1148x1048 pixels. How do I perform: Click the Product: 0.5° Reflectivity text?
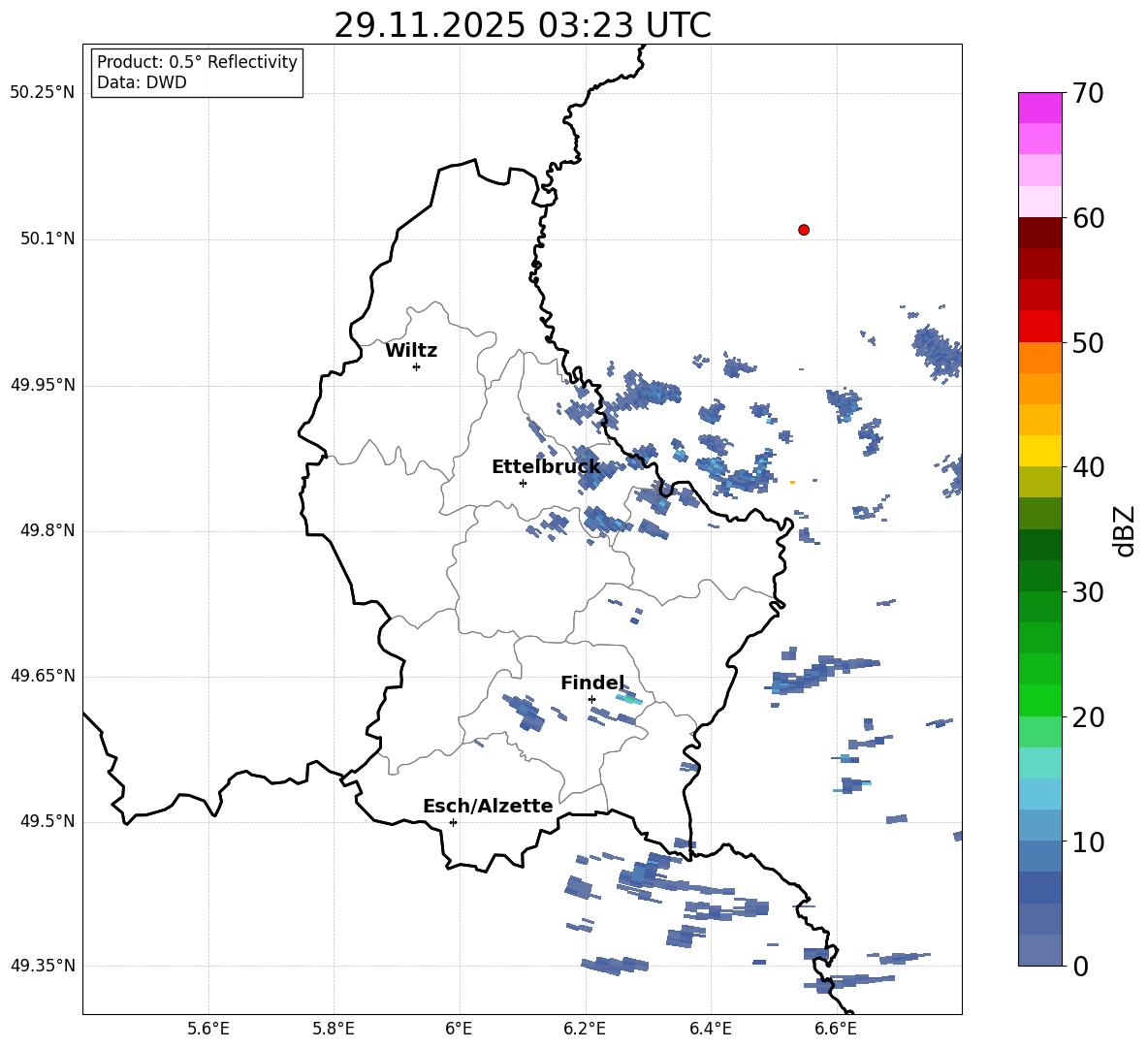pos(197,62)
